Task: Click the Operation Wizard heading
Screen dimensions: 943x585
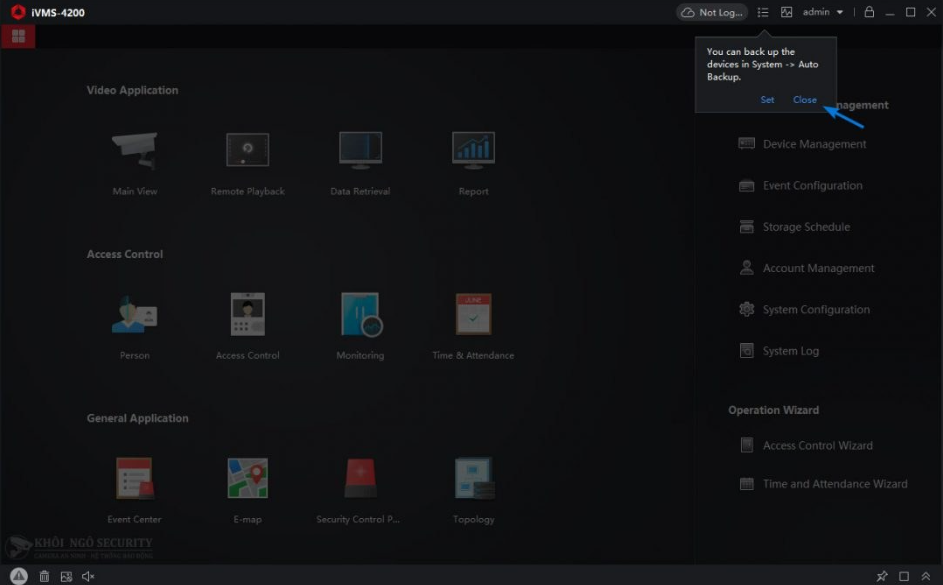Action: pos(773,410)
